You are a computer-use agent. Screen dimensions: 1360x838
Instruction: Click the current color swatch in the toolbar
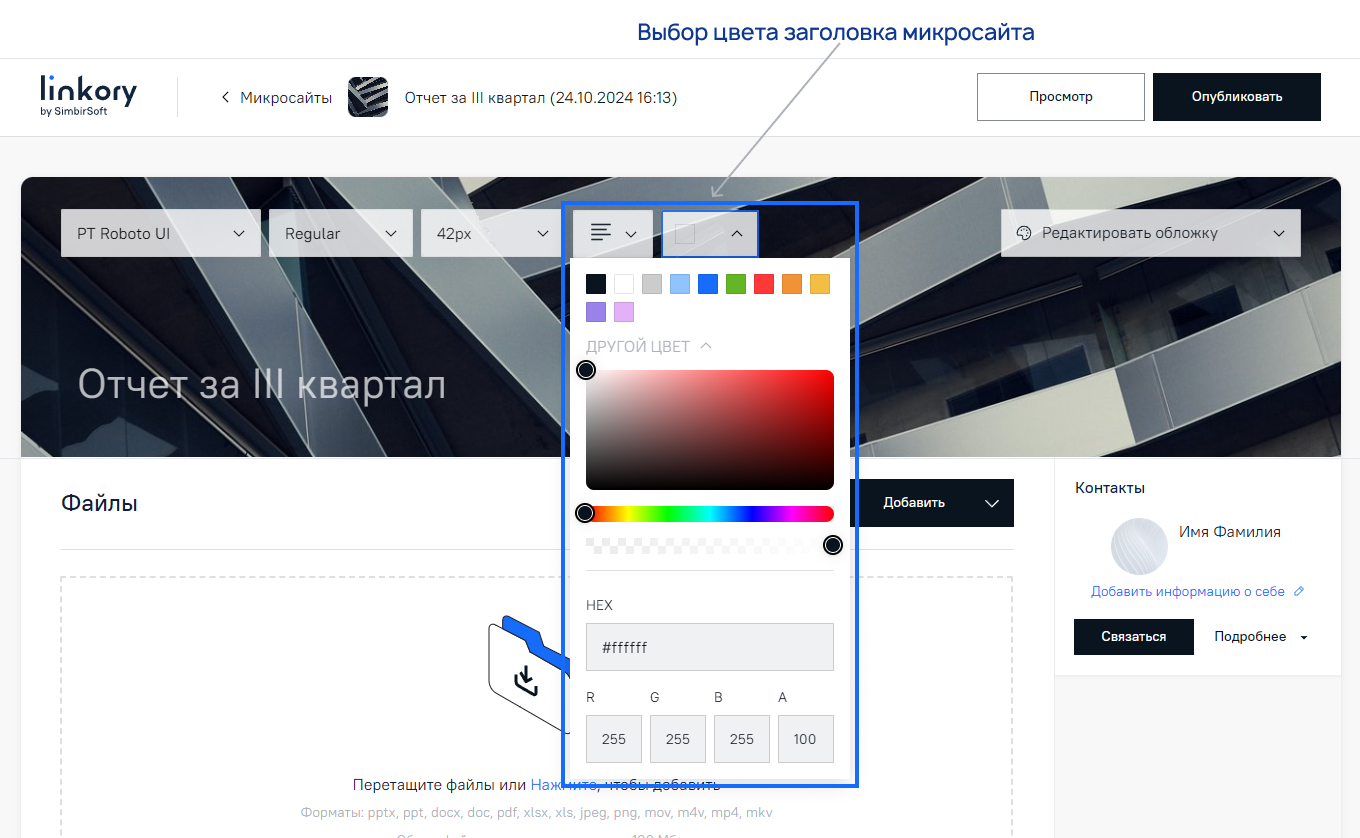coord(687,232)
